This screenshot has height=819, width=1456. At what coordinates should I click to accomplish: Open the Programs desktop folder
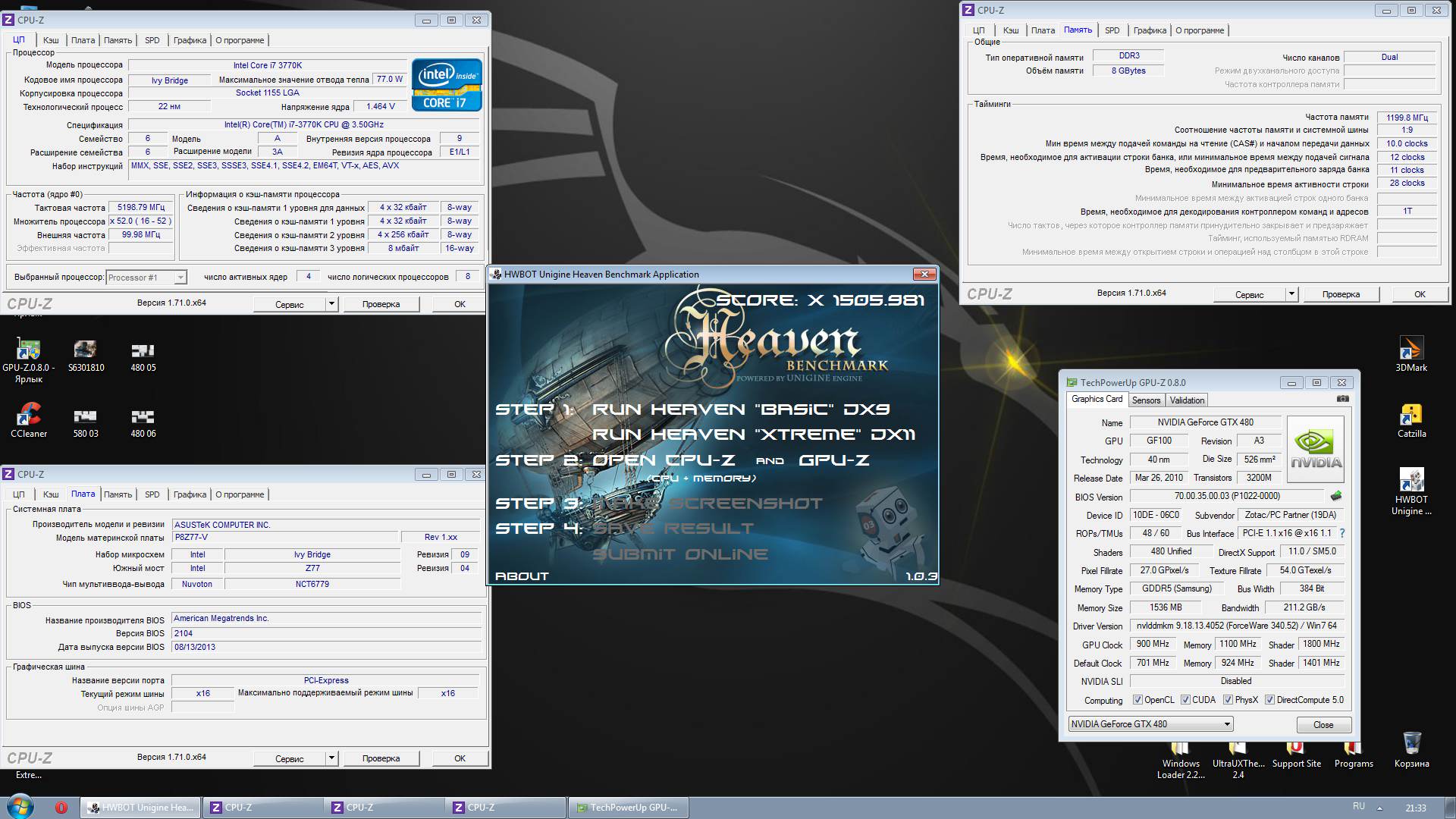1354,756
